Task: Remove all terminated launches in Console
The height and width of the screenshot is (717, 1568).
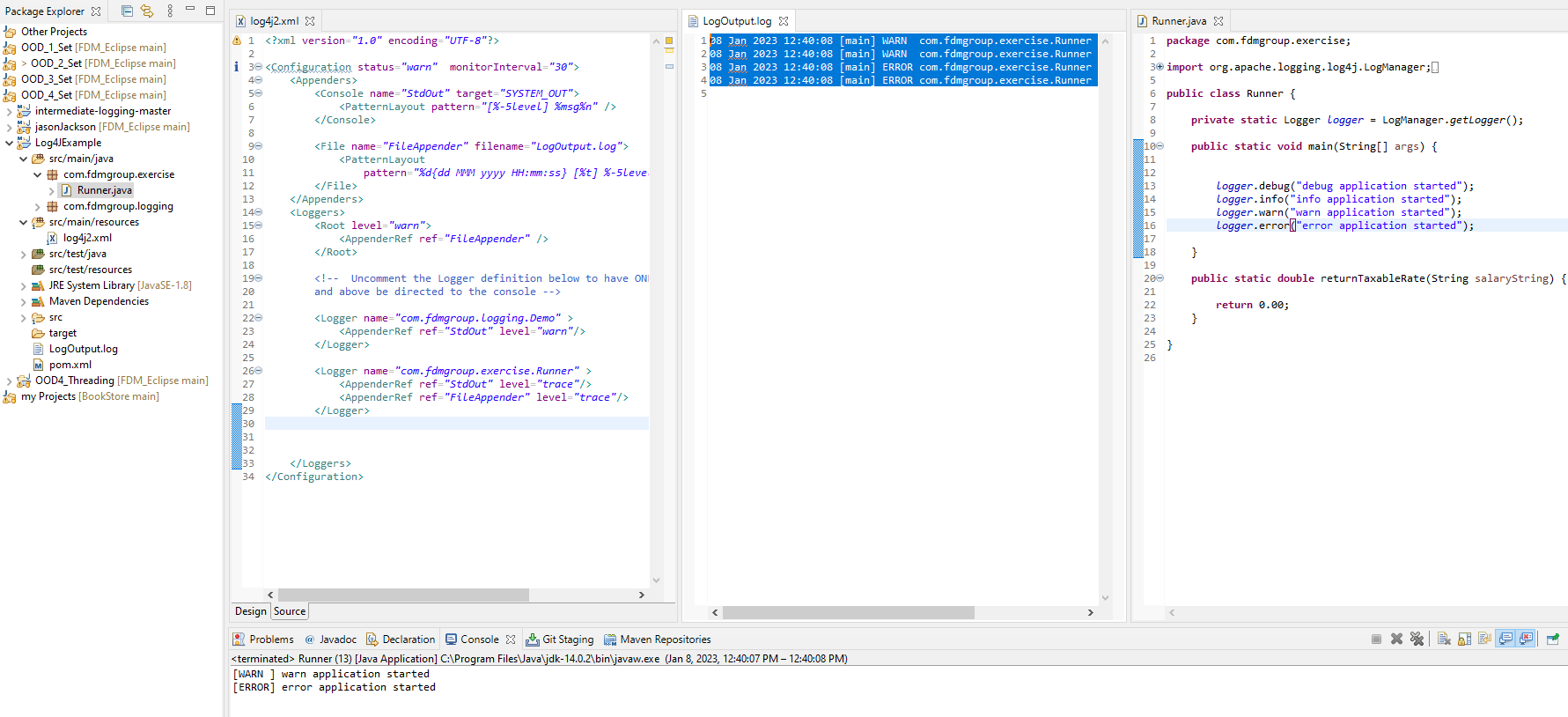Action: coord(1417,639)
